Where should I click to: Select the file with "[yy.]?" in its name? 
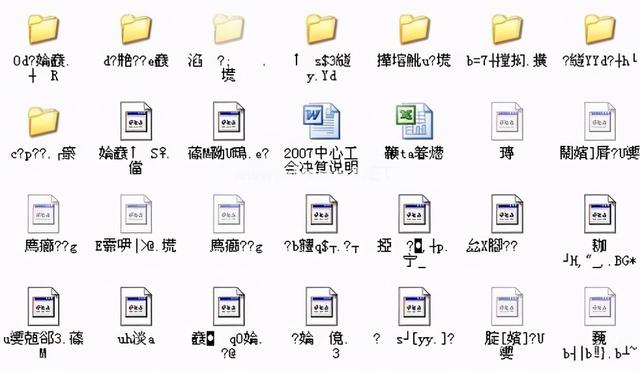coord(414,307)
